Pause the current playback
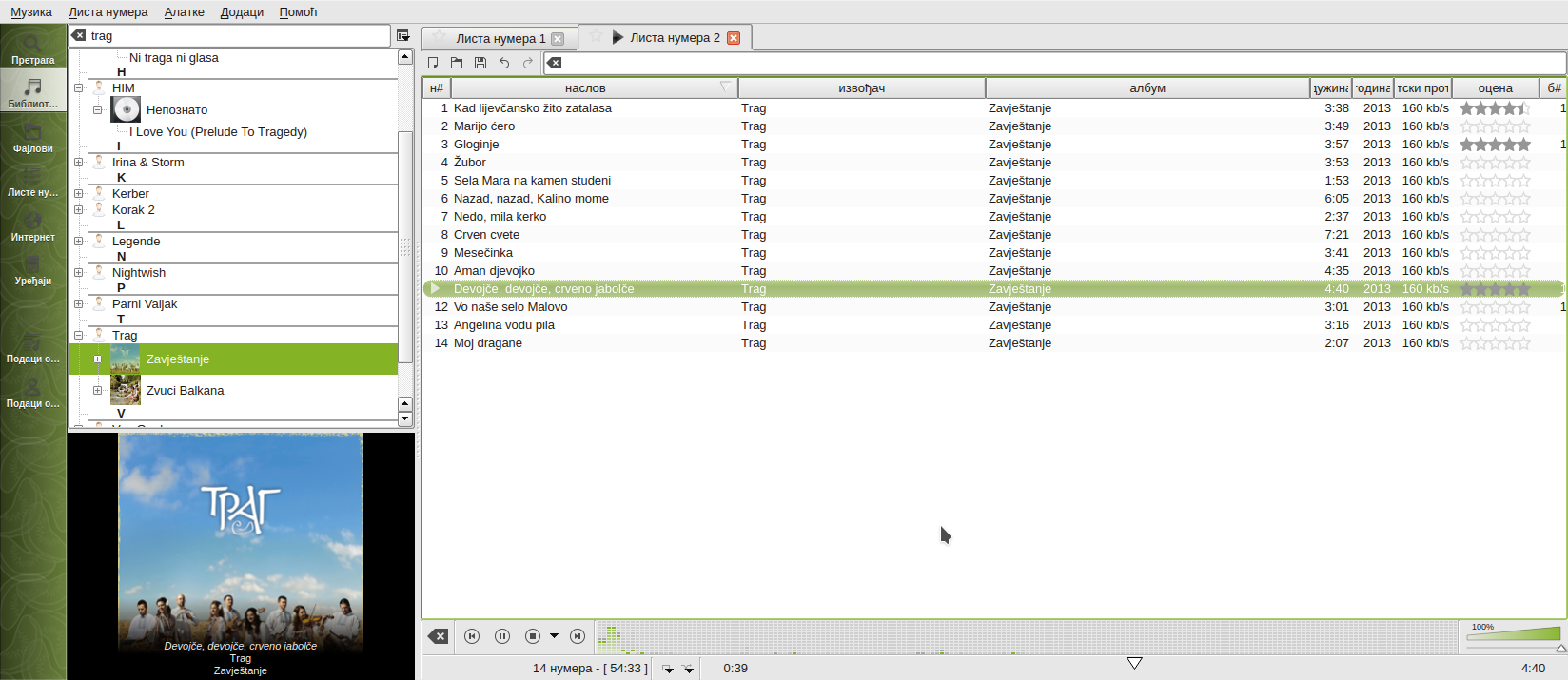This screenshot has width=1568, height=680. [502, 636]
